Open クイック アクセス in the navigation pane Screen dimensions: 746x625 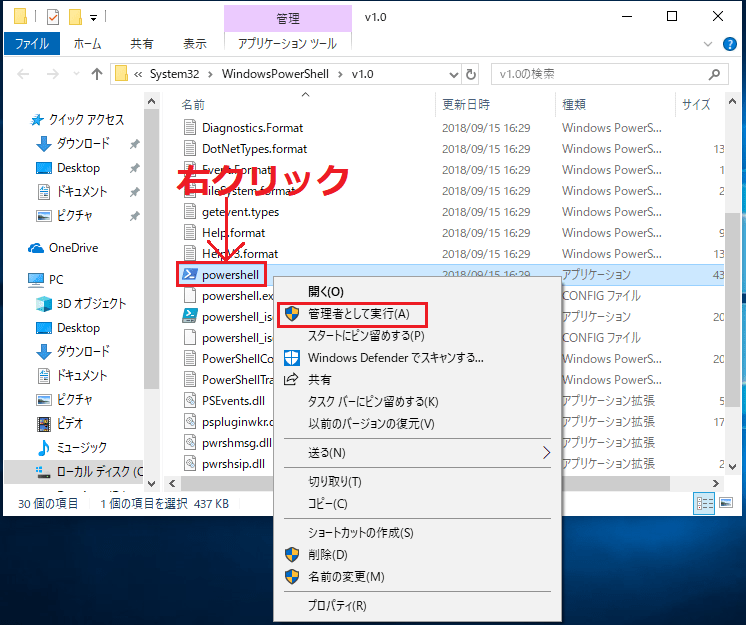pos(86,119)
